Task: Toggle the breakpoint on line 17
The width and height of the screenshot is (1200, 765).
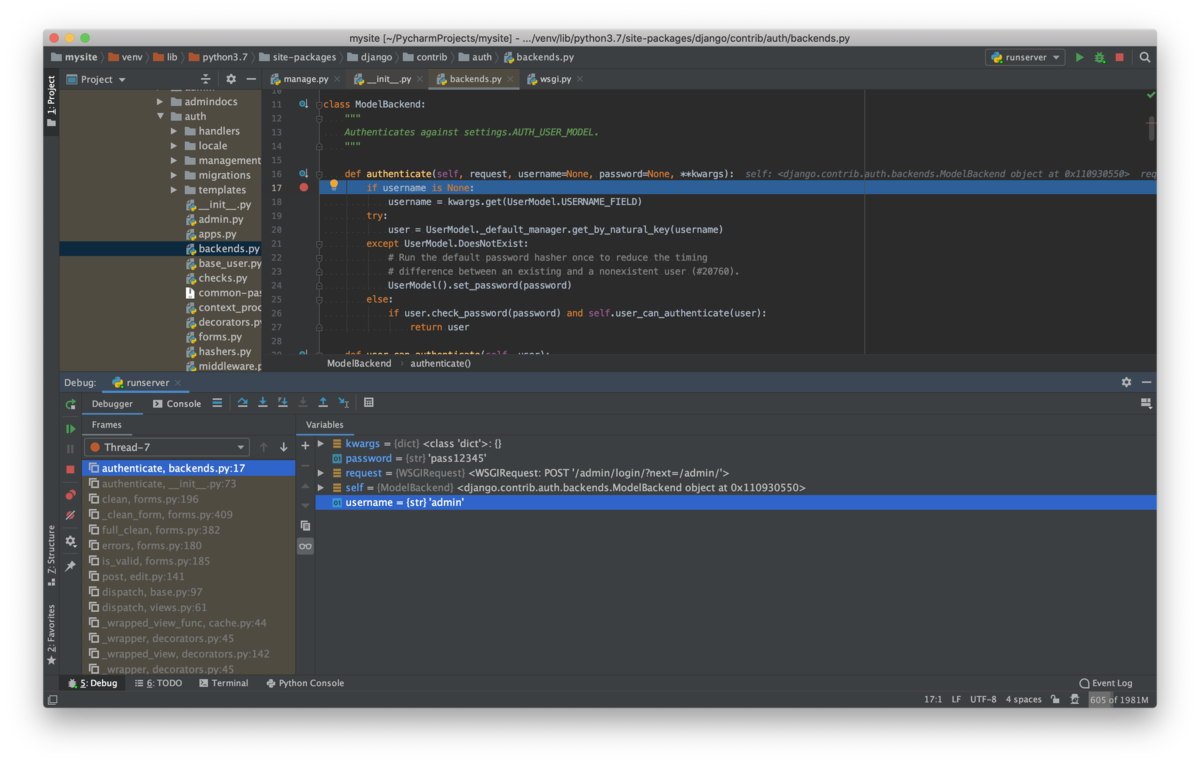Action: [x=304, y=187]
